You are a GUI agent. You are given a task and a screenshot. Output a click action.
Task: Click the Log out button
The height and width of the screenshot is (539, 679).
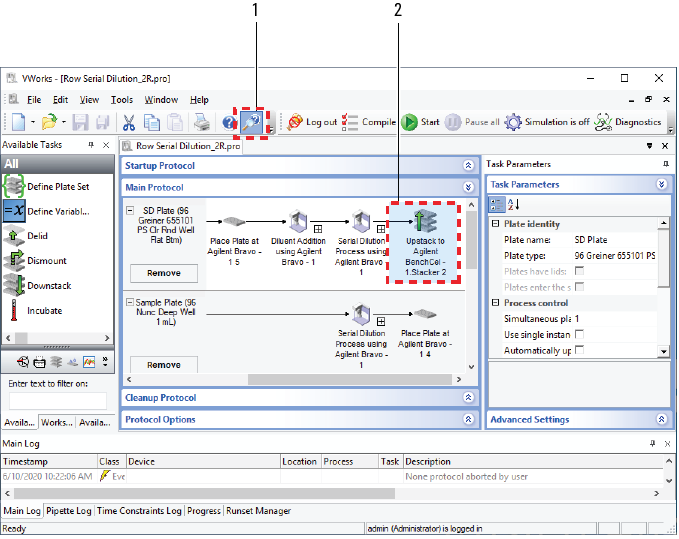click(312, 122)
